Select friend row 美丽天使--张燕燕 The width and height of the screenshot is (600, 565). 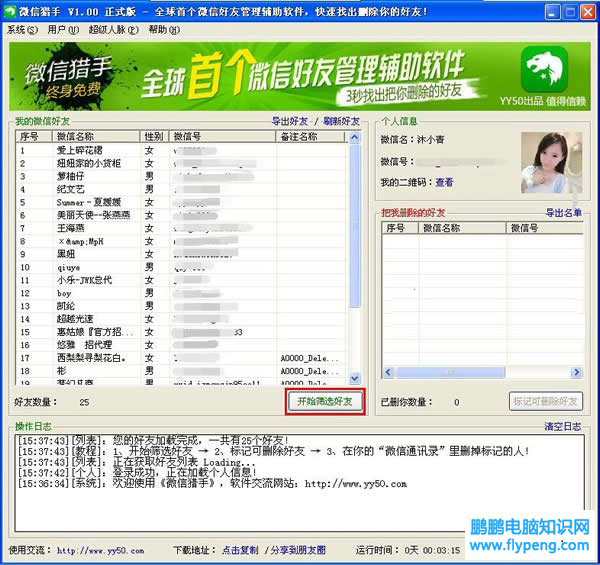pyautogui.click(x=181, y=215)
